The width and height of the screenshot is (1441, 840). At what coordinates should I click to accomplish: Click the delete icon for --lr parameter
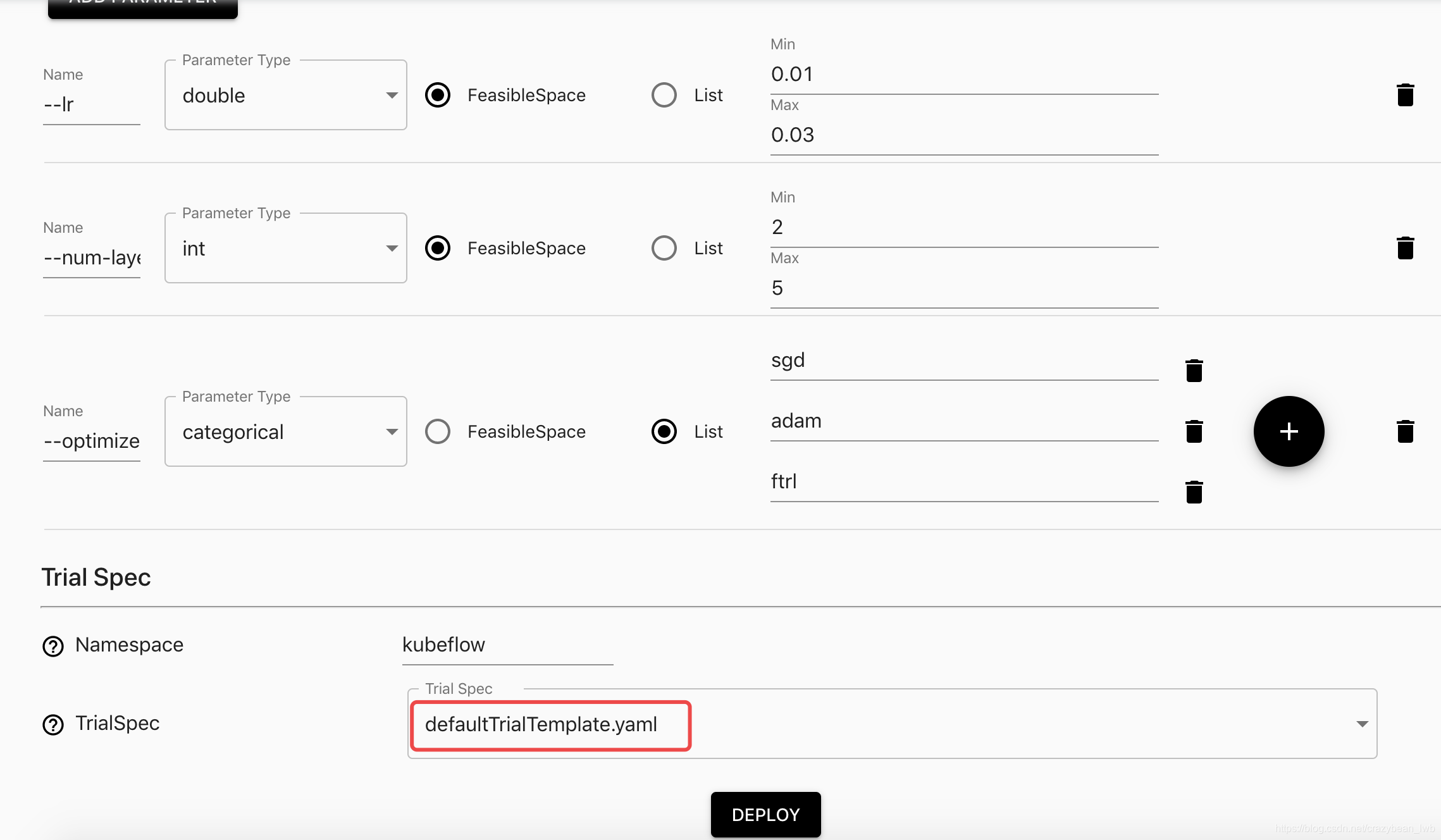pos(1405,95)
